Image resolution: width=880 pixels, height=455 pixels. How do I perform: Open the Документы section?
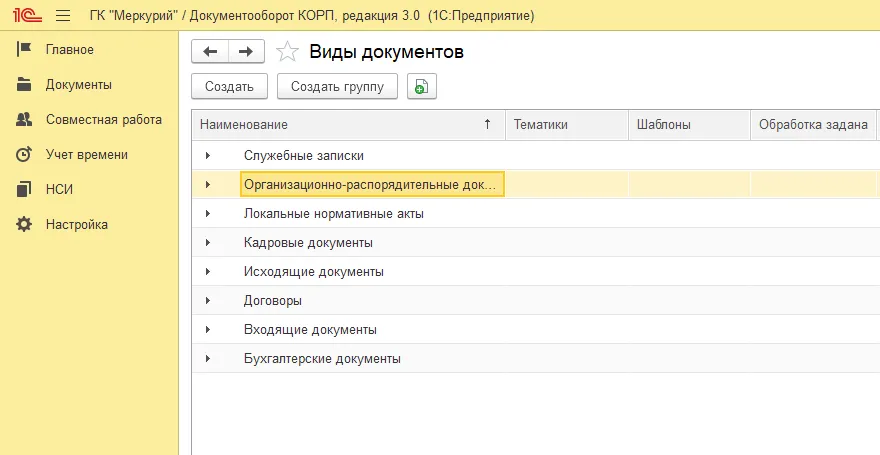click(79, 85)
